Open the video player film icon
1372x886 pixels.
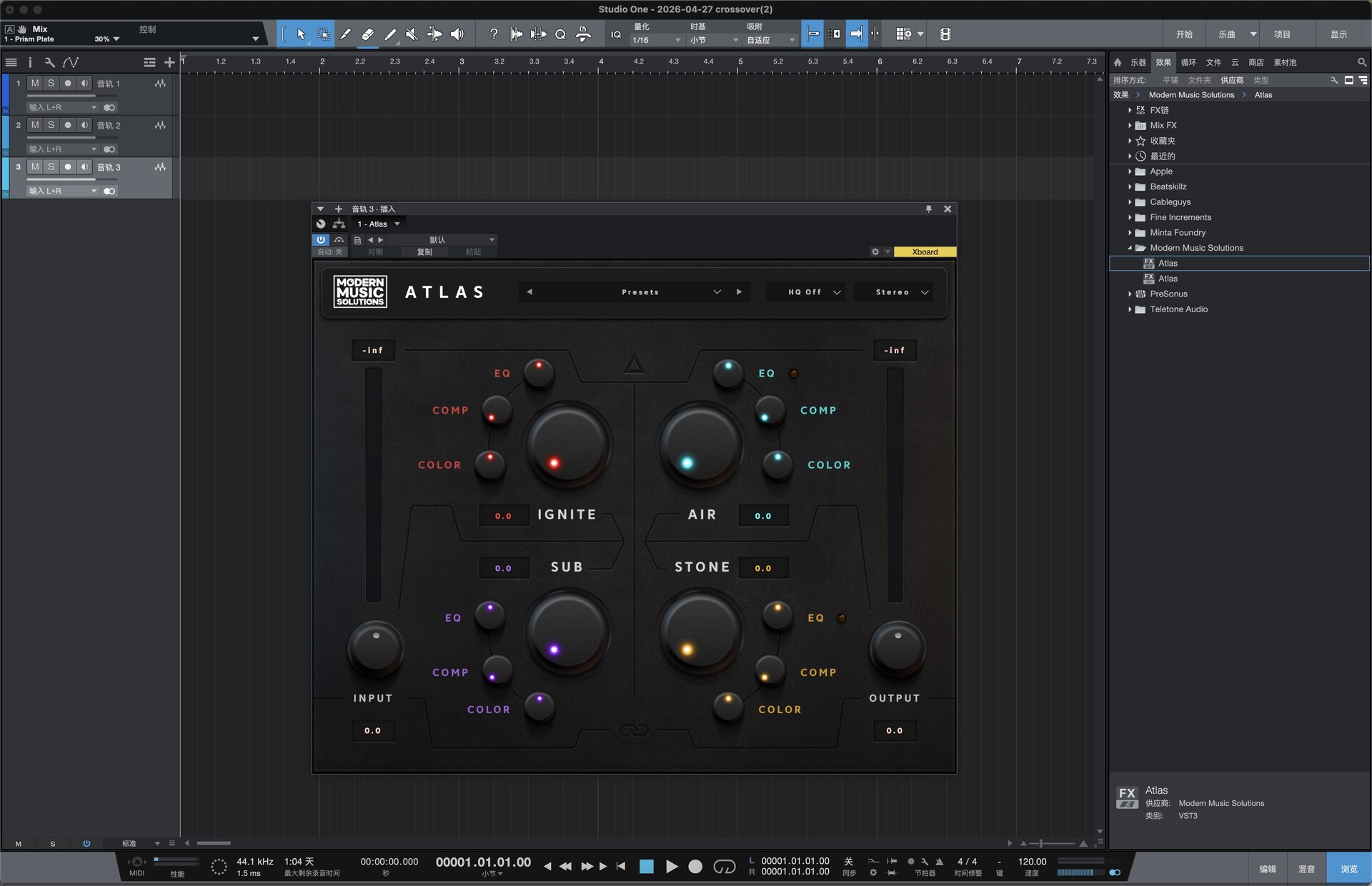point(945,34)
